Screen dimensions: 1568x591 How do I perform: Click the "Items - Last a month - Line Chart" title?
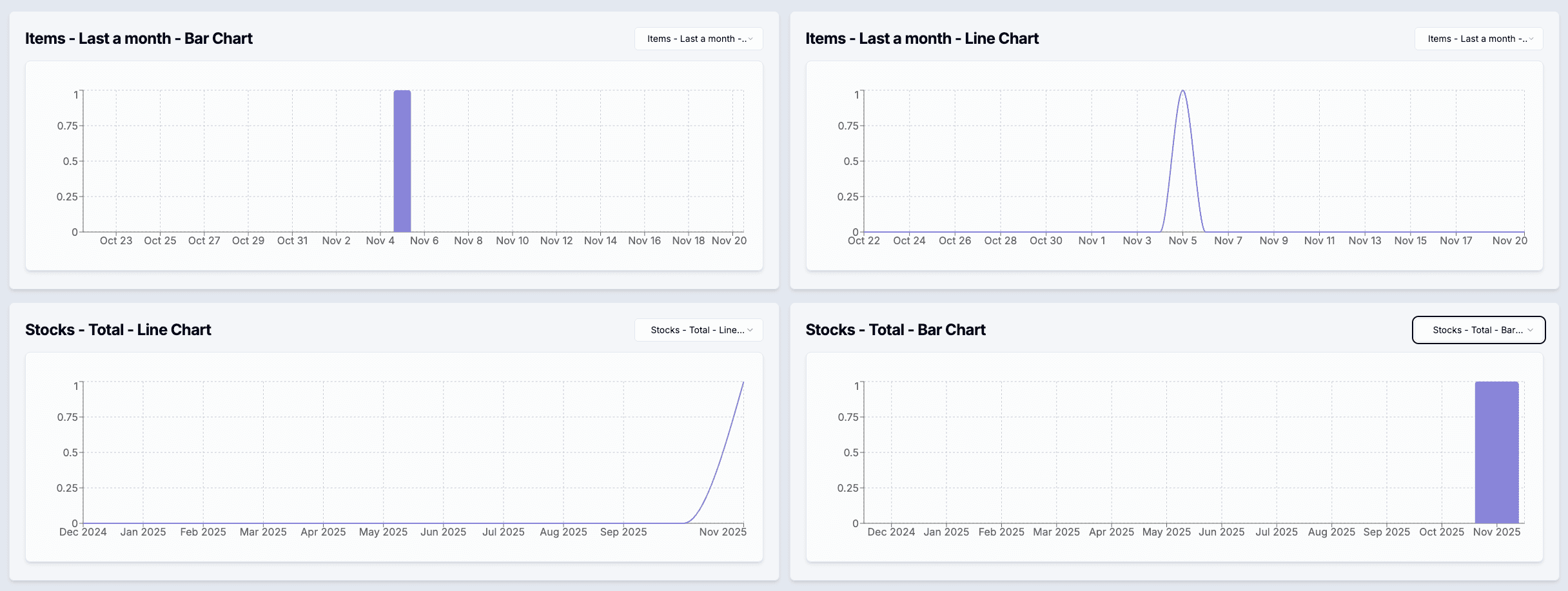(922, 38)
